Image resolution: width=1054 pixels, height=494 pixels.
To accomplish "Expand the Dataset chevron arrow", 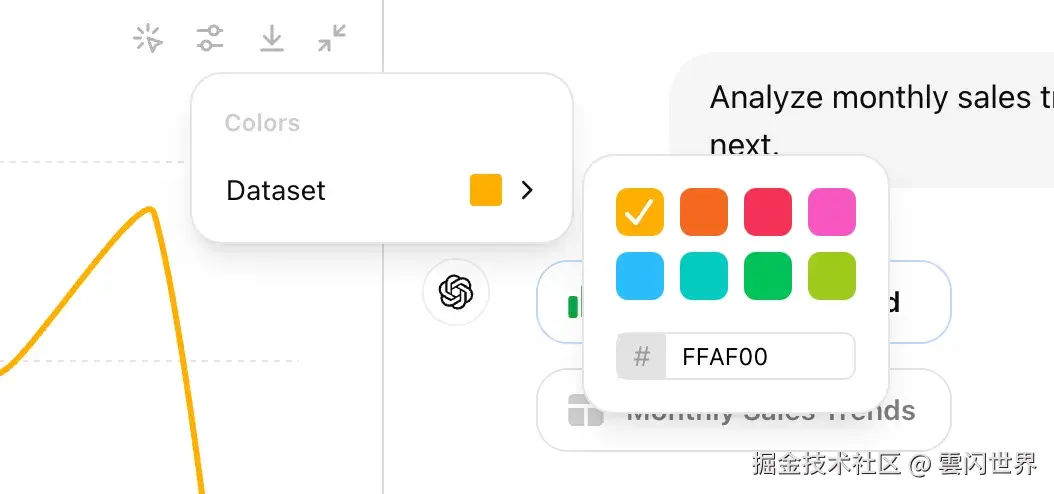I will point(528,190).
